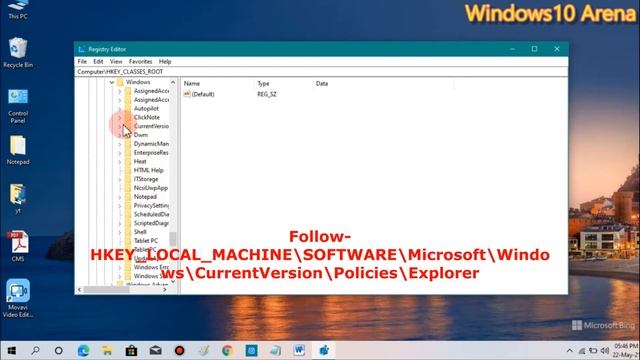The image size is (640, 360).
Task: Click the Shell folder icon
Action: point(128,232)
